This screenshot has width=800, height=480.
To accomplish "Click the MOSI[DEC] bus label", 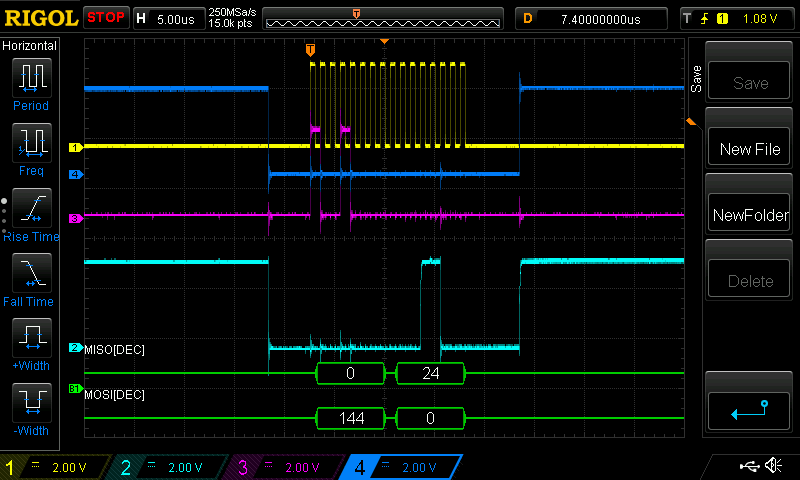I will 114,395.
